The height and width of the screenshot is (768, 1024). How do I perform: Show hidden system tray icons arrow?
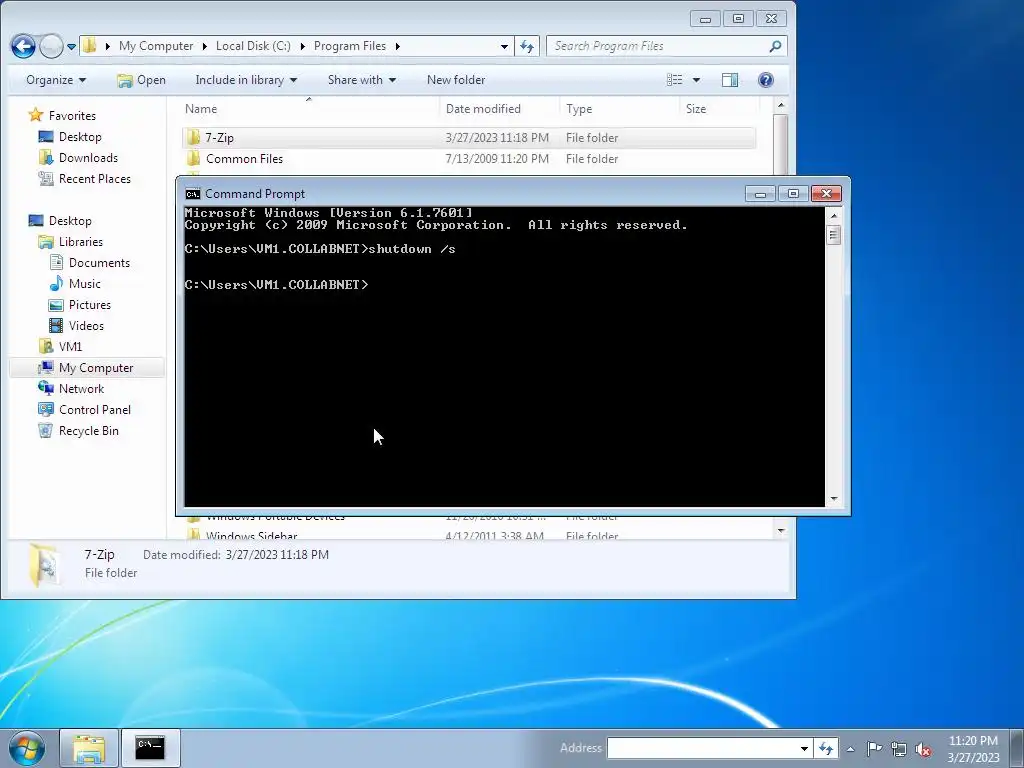point(850,749)
